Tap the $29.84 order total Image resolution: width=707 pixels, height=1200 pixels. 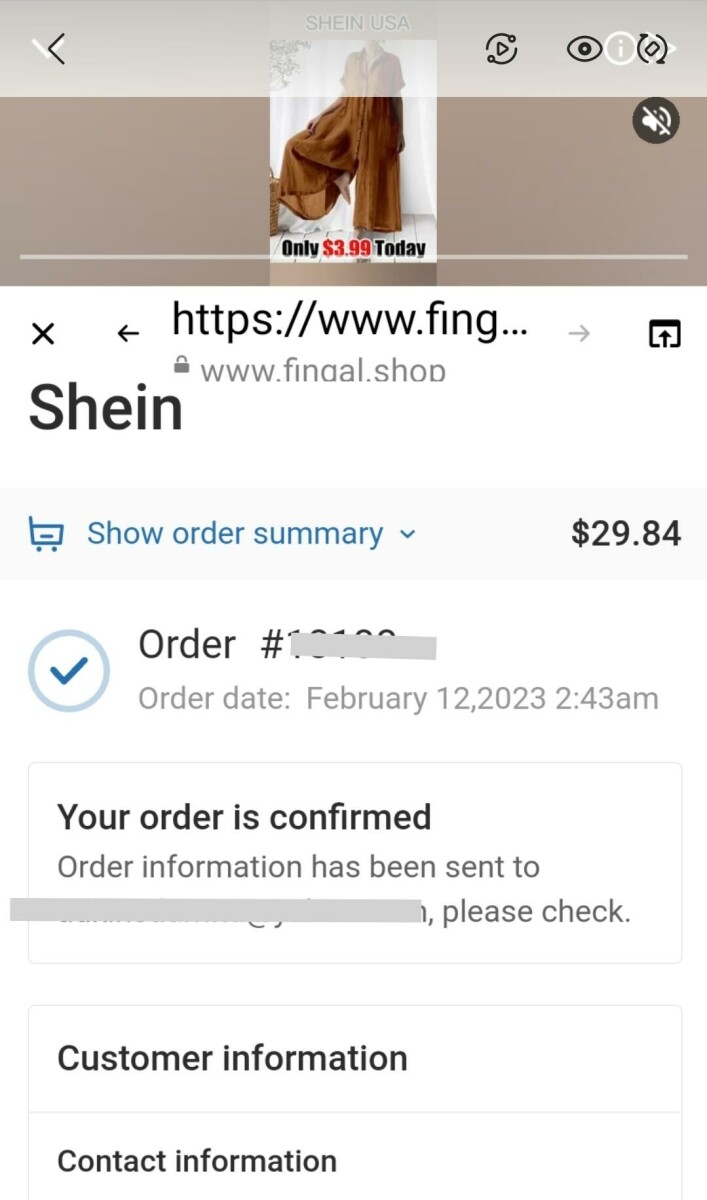625,534
